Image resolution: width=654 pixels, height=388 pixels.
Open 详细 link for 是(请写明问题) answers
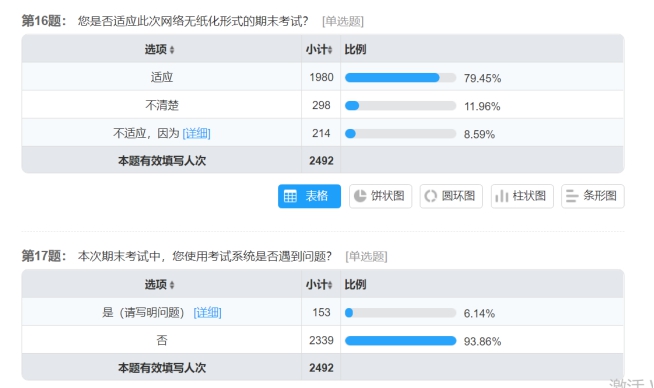click(x=207, y=312)
